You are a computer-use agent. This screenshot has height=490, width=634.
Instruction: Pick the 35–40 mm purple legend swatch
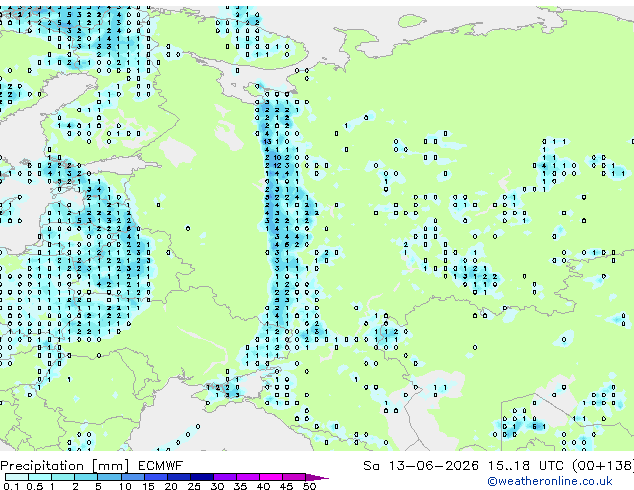pyautogui.click(x=248, y=477)
